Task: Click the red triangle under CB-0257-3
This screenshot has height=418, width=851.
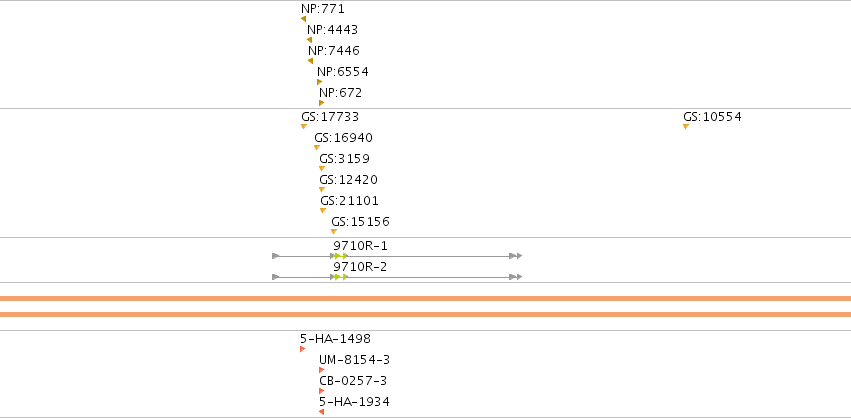Action: 321,391
